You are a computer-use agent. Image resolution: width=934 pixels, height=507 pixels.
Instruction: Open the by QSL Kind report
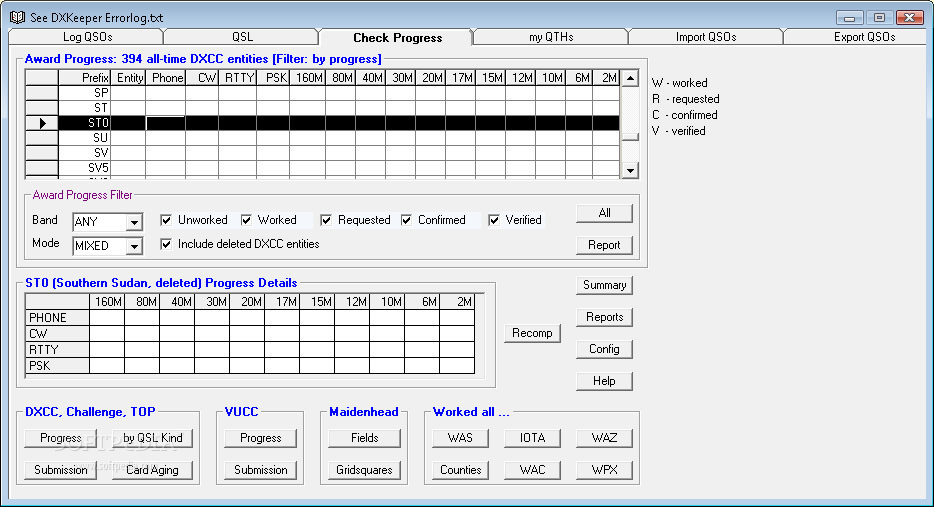coord(152,438)
